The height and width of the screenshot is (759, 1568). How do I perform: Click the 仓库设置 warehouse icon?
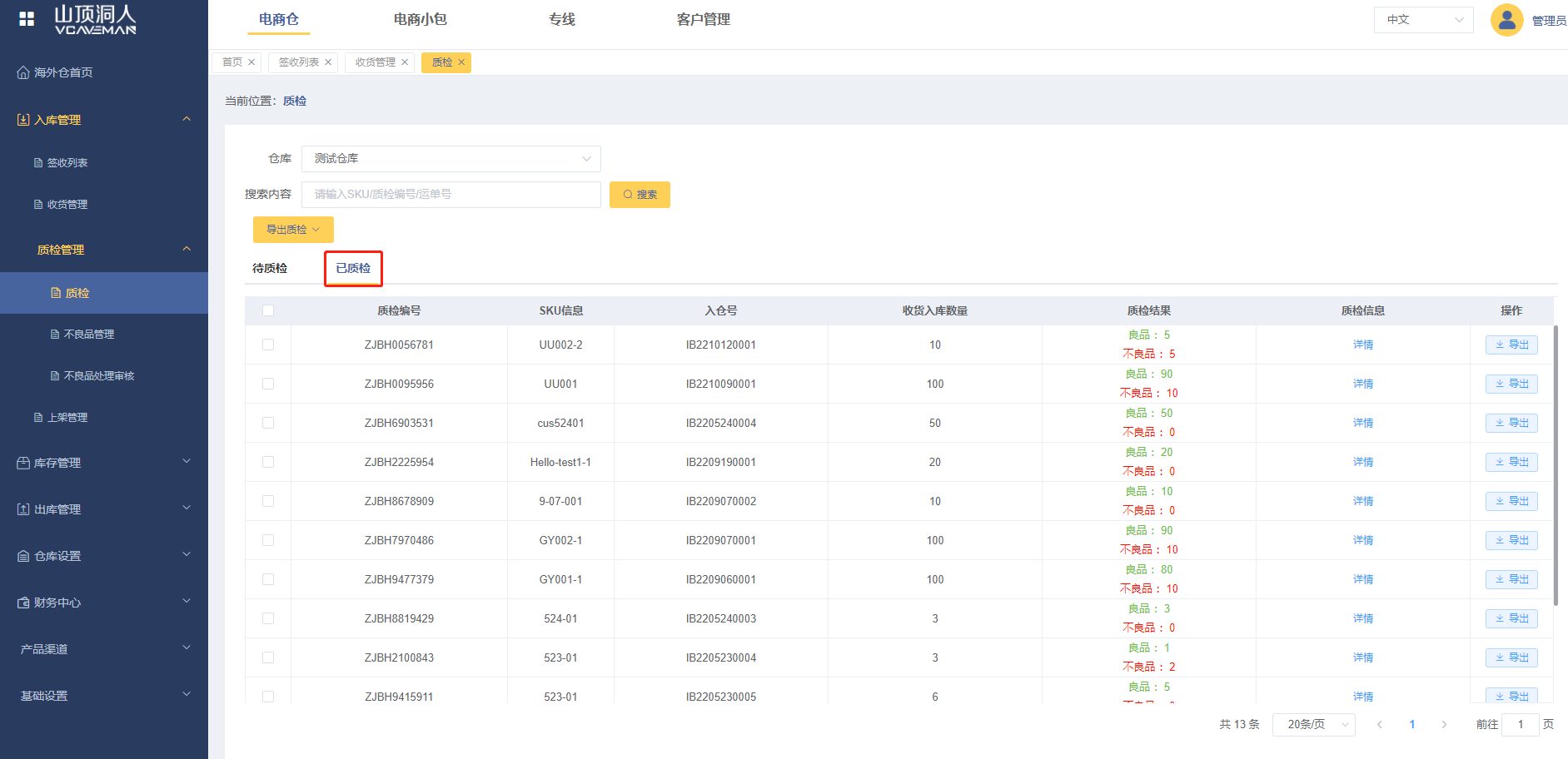pos(23,556)
